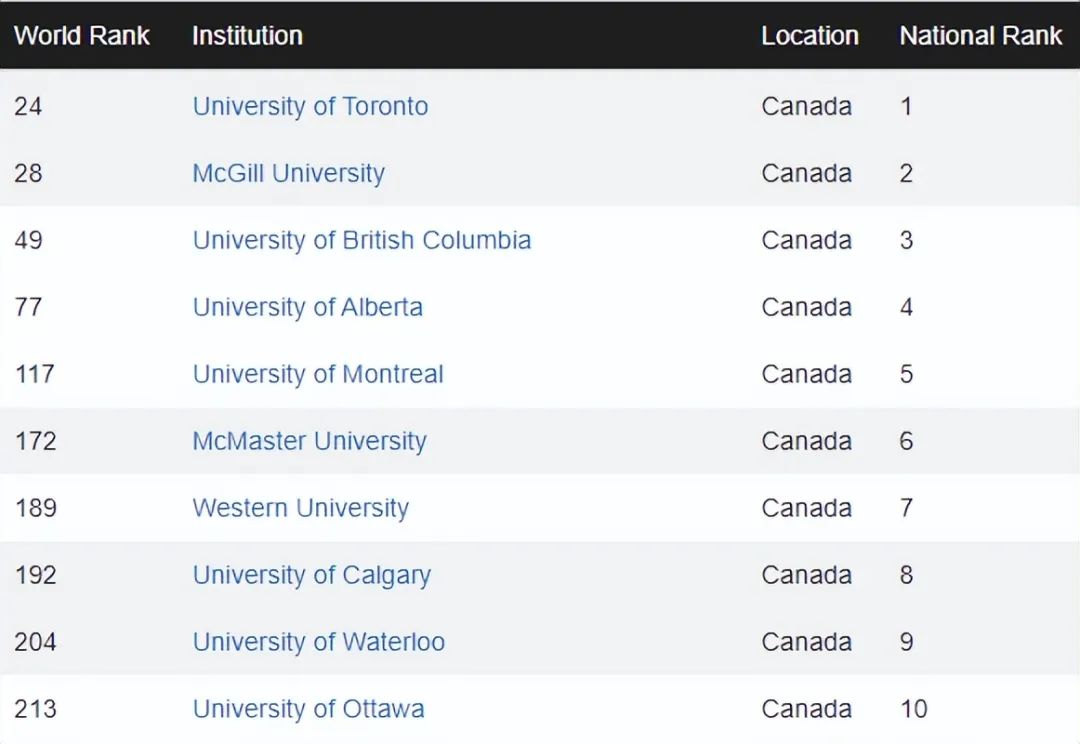This screenshot has width=1080, height=744.
Task: Click the University of Calgary link
Action: click(x=311, y=575)
